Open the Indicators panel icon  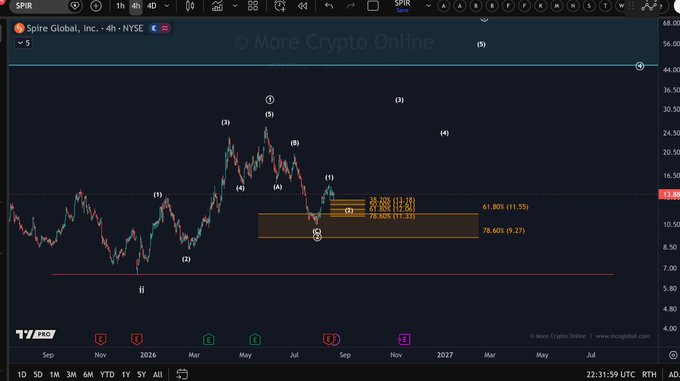(x=217, y=6)
